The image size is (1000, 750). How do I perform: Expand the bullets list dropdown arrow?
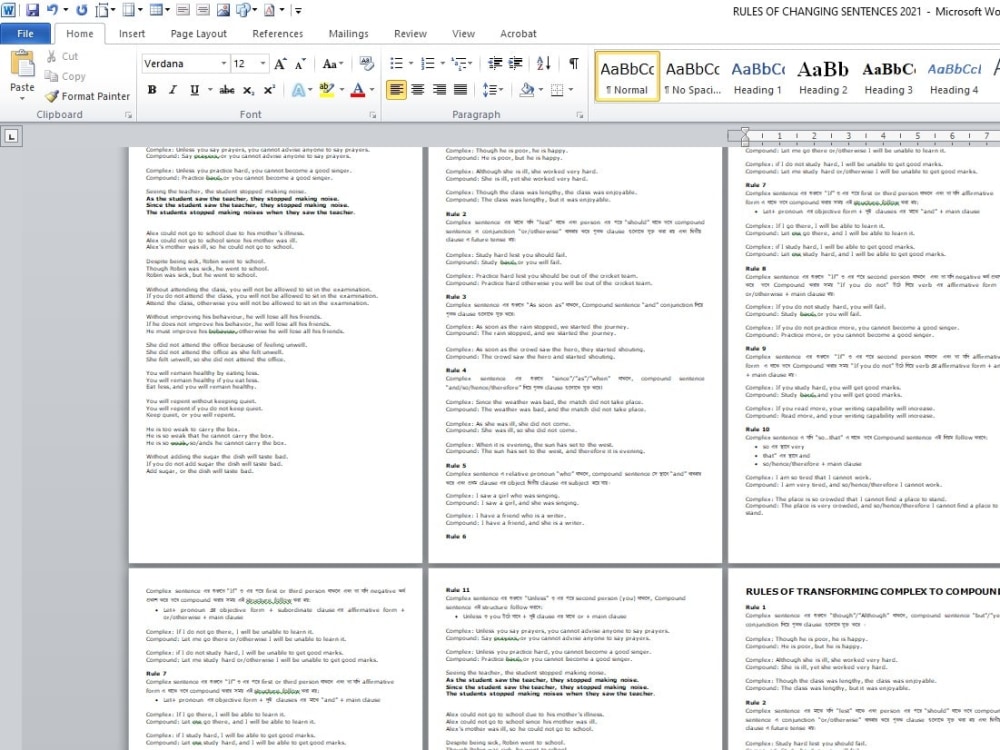[411, 64]
